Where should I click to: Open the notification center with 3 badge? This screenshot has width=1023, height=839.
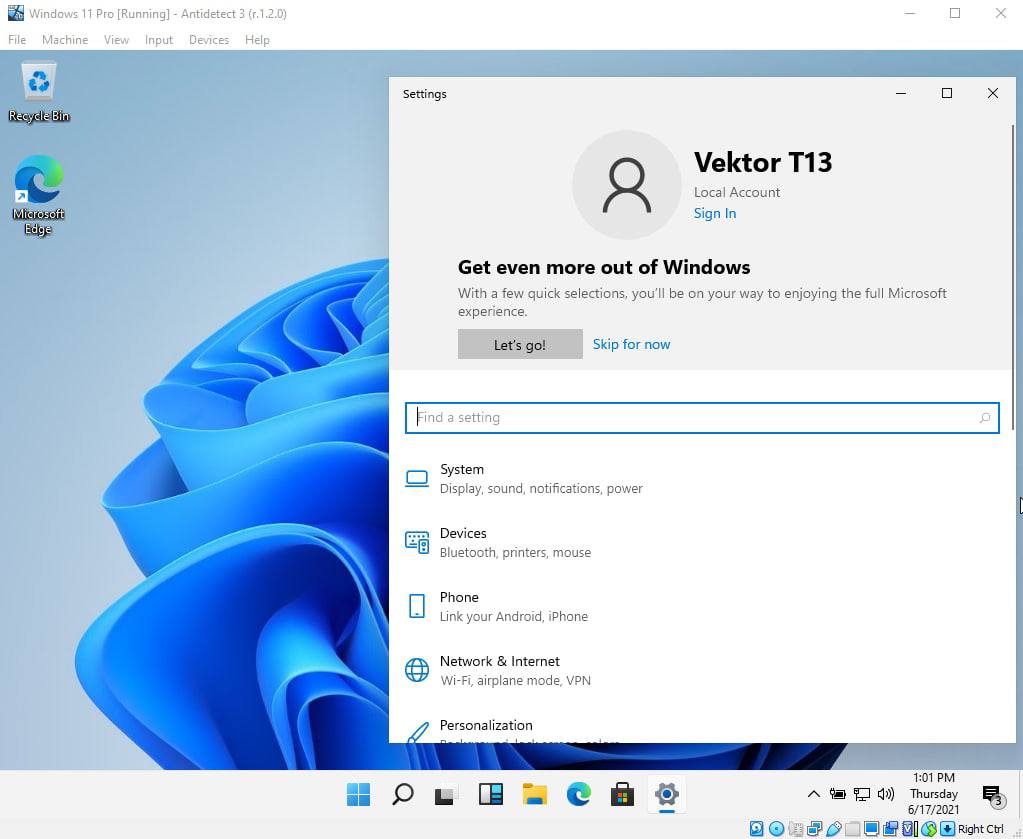pos(994,795)
